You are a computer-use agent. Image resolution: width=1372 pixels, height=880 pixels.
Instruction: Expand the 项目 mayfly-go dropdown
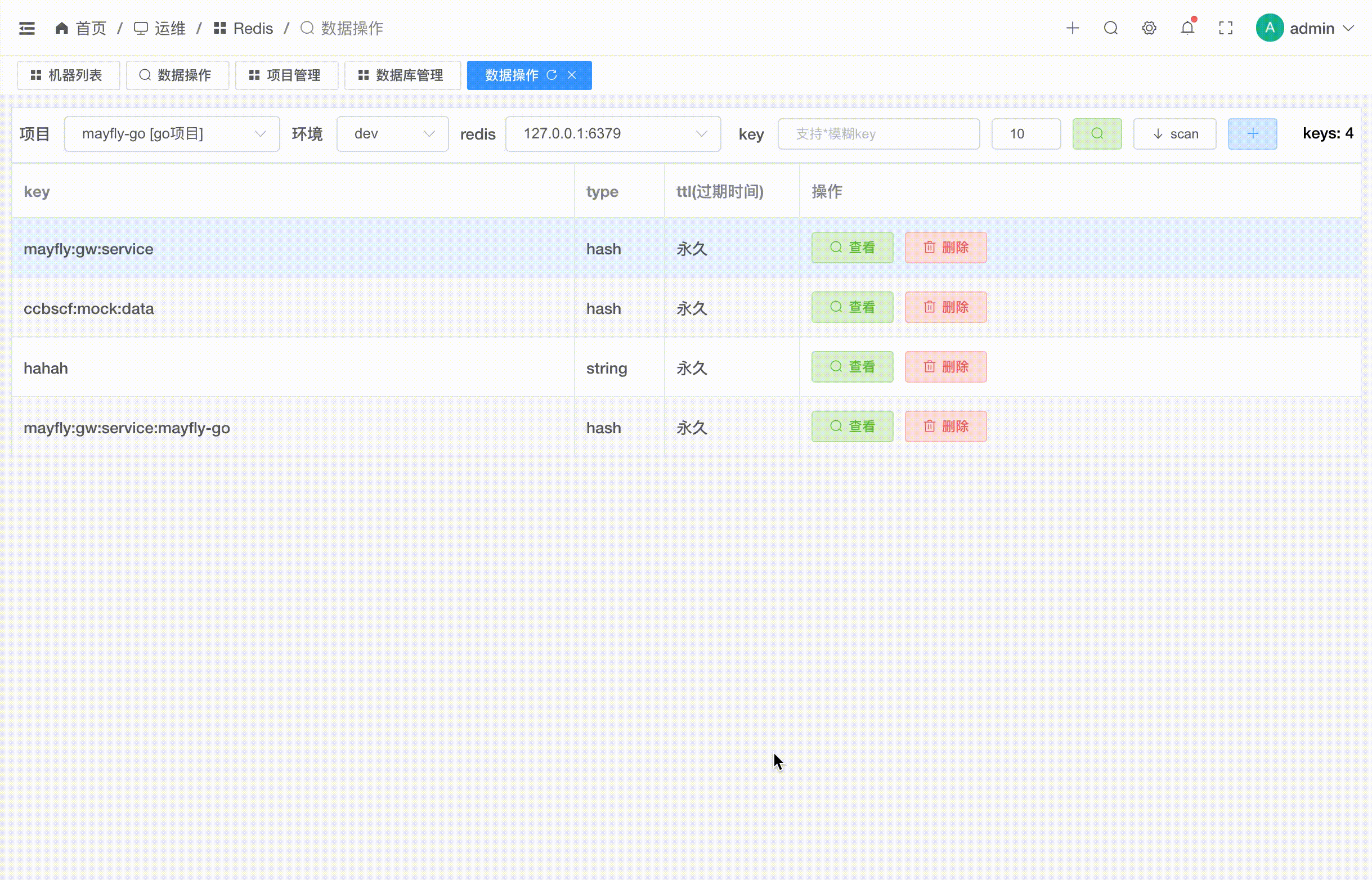point(172,134)
